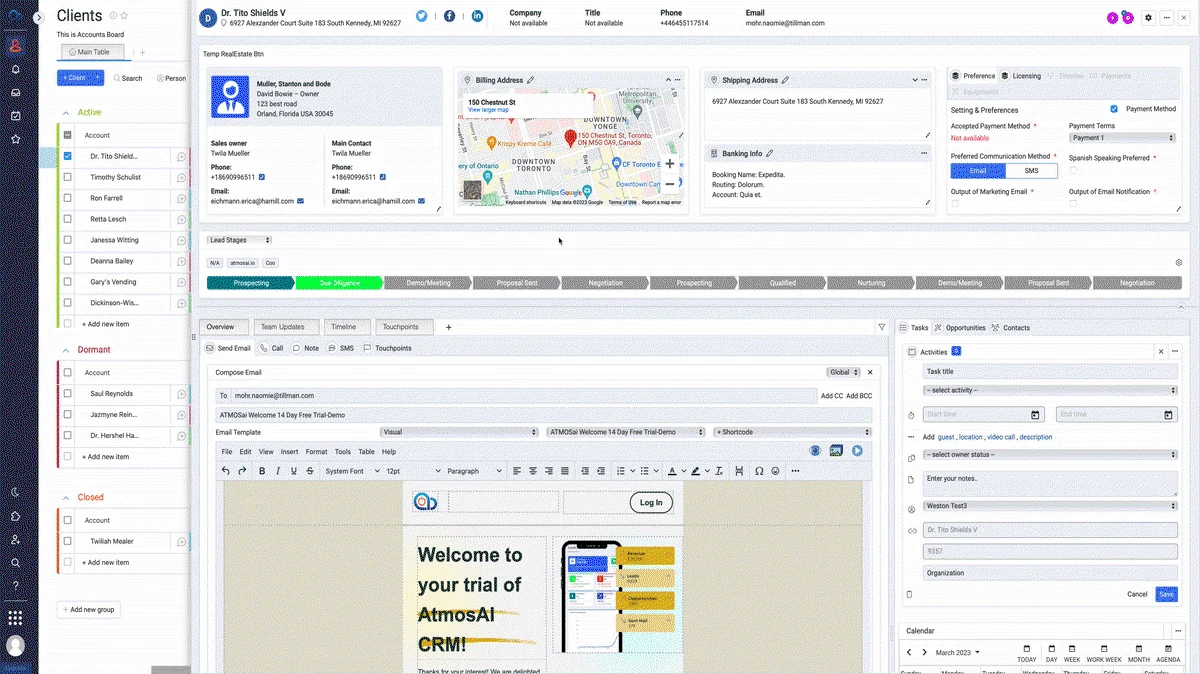The width and height of the screenshot is (1200, 674).
Task: Open the Twitter profile icon
Action: pyautogui.click(x=422, y=16)
